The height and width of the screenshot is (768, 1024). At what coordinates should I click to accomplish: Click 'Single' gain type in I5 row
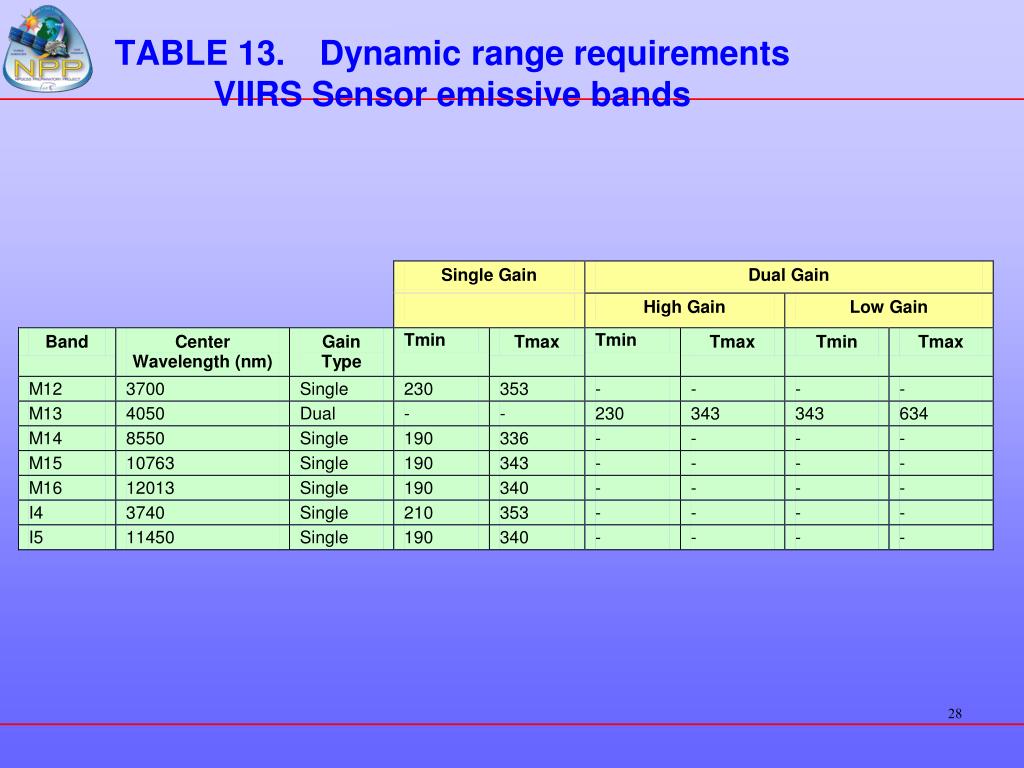coord(324,538)
